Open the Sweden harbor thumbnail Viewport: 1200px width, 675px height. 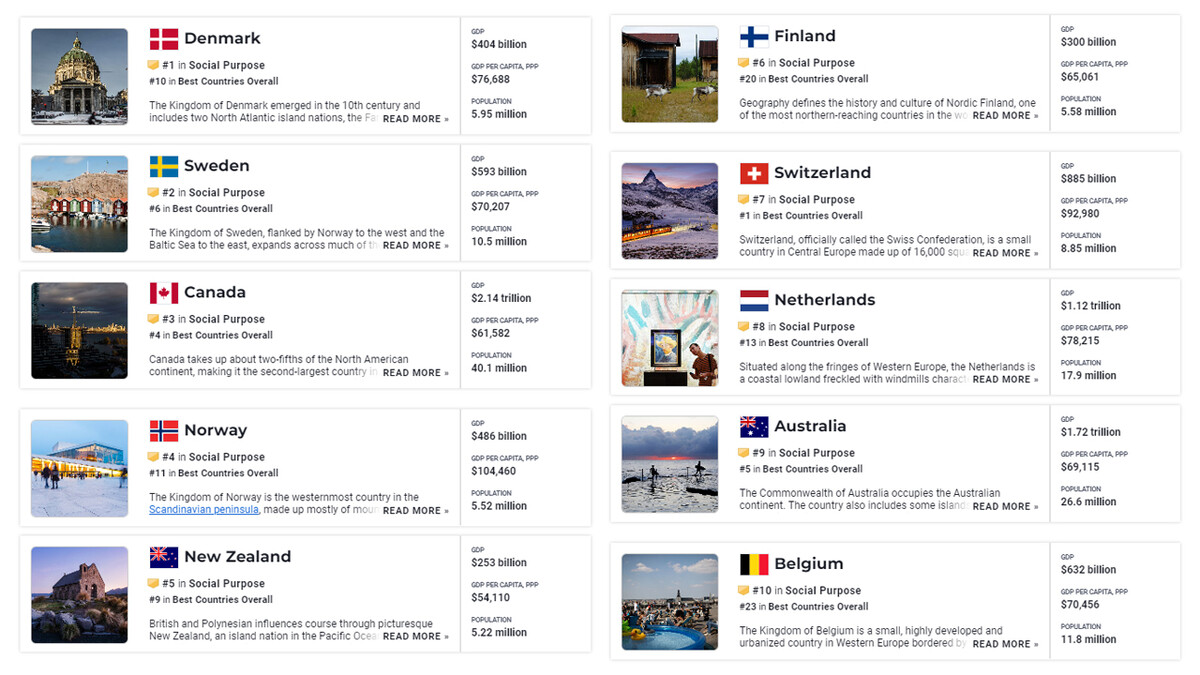[79, 204]
